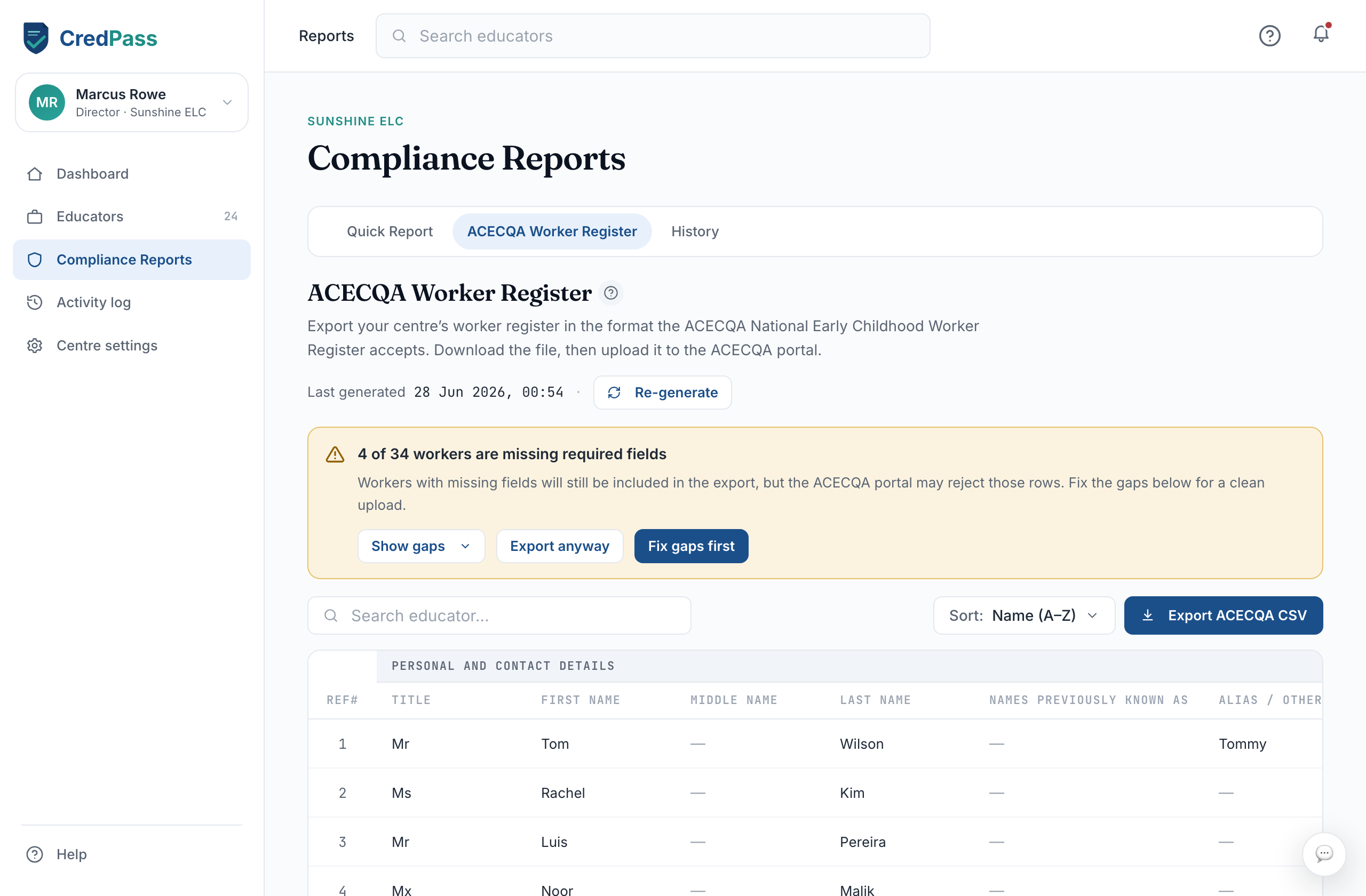Open the help icon in the top bar
This screenshot has width=1366, height=896.
pos(1269,36)
